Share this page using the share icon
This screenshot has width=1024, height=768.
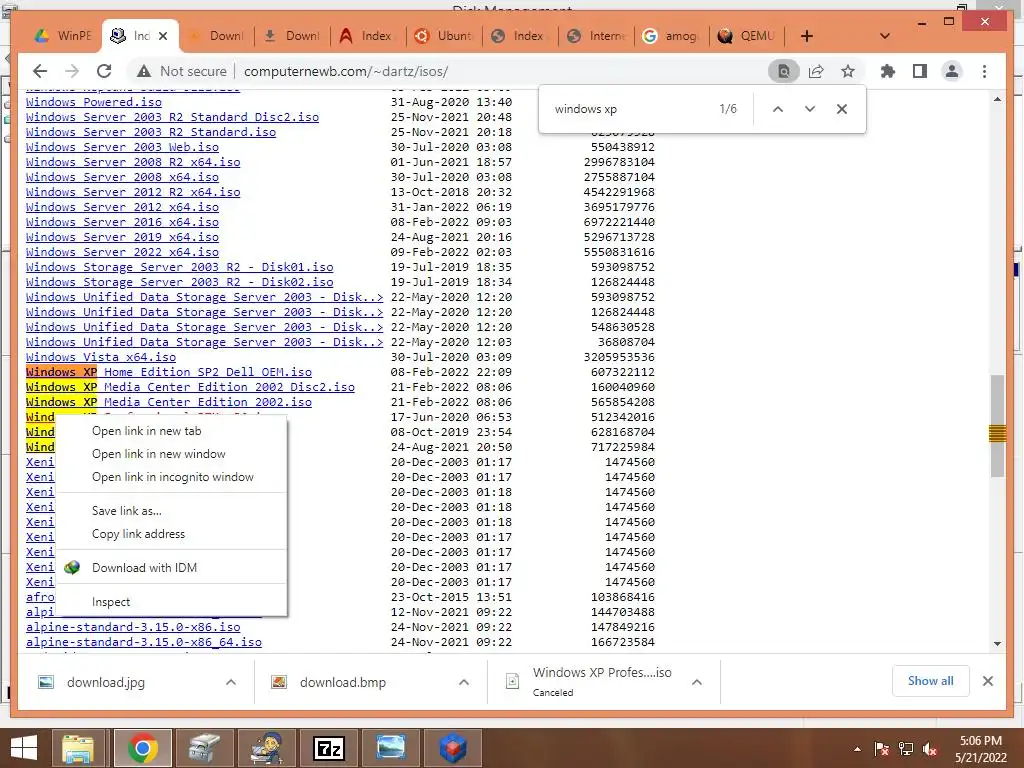816,71
